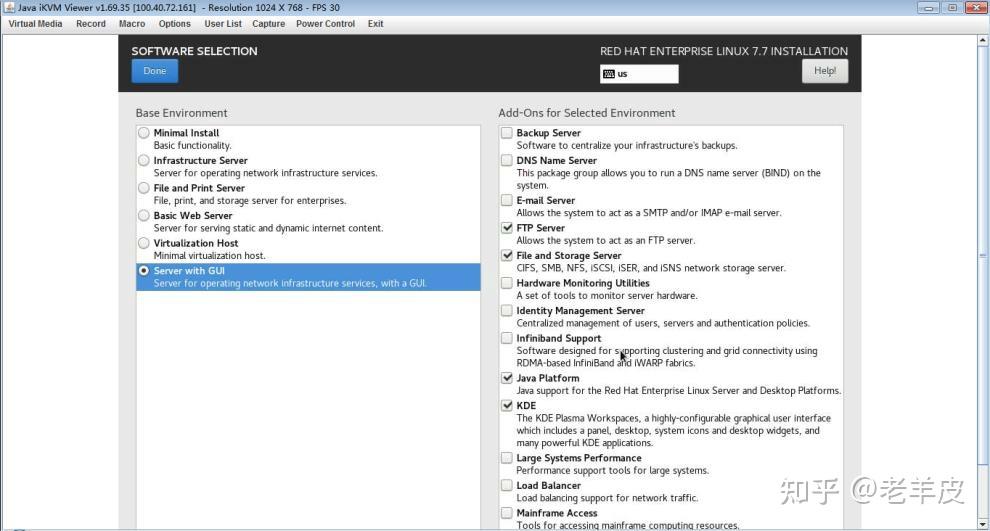Check the Load Balancer checkbox

pos(506,486)
